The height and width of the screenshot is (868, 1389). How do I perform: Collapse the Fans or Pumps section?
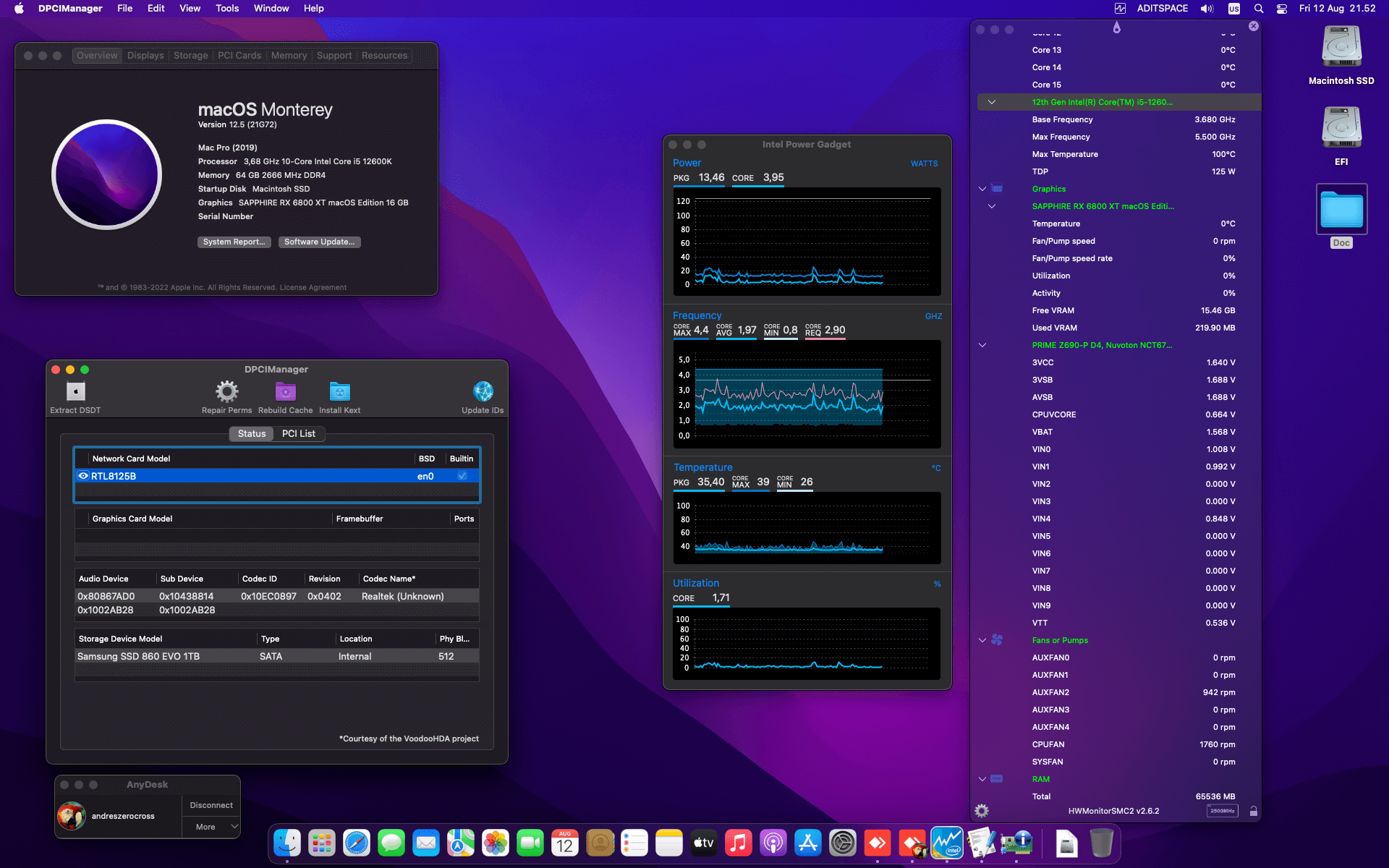pos(982,640)
